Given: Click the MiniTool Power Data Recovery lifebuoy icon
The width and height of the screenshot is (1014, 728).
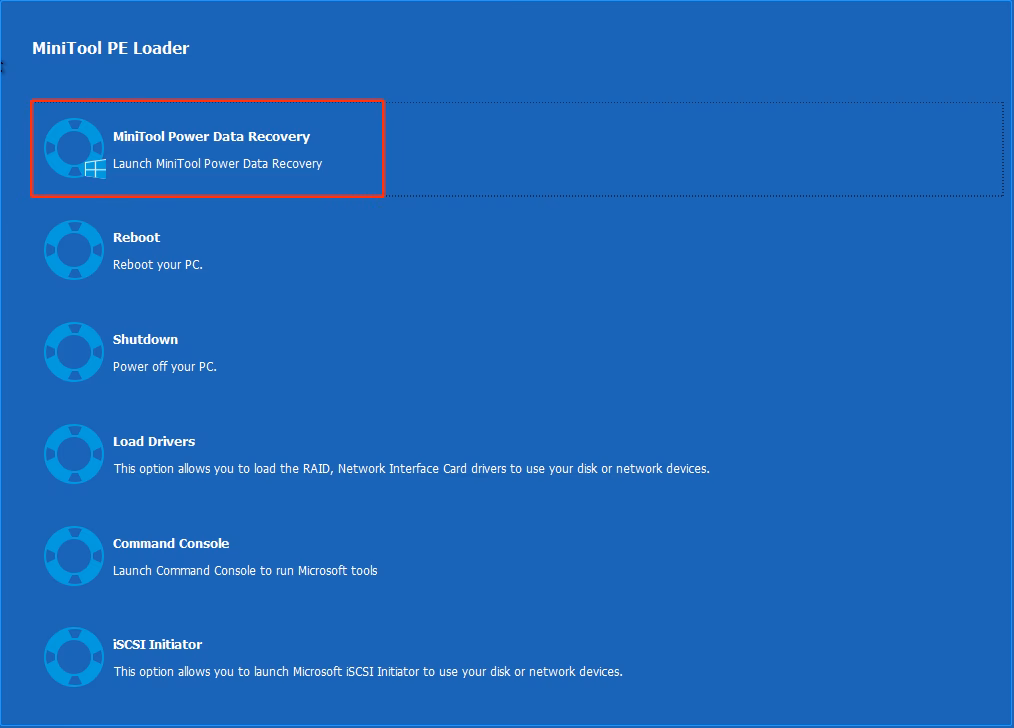Looking at the screenshot, I should [x=74, y=148].
